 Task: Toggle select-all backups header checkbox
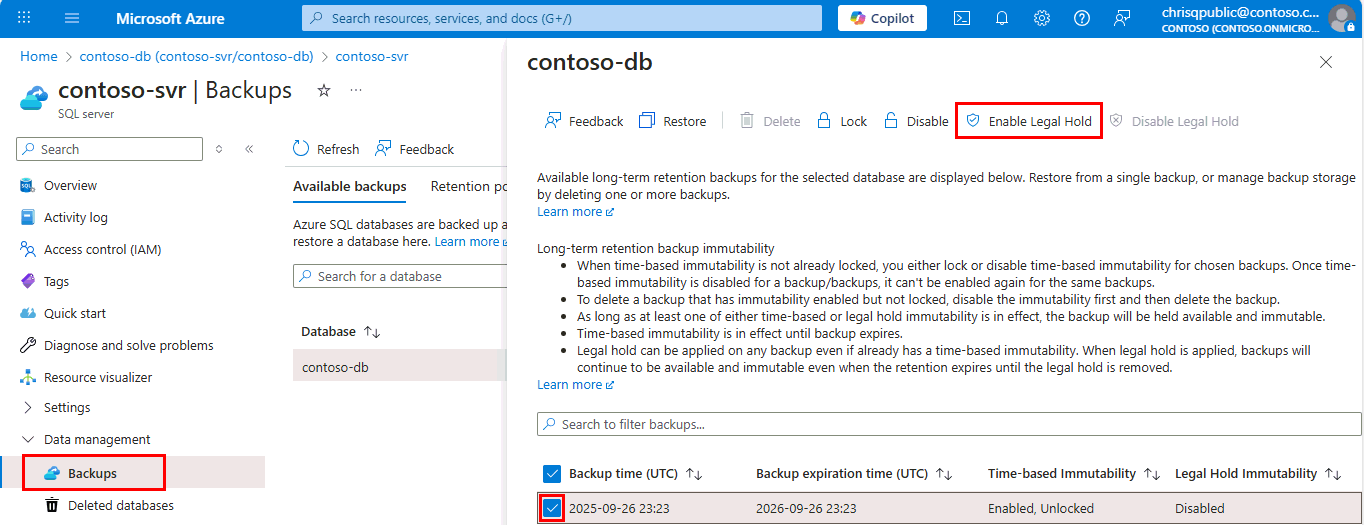pyautogui.click(x=552, y=473)
